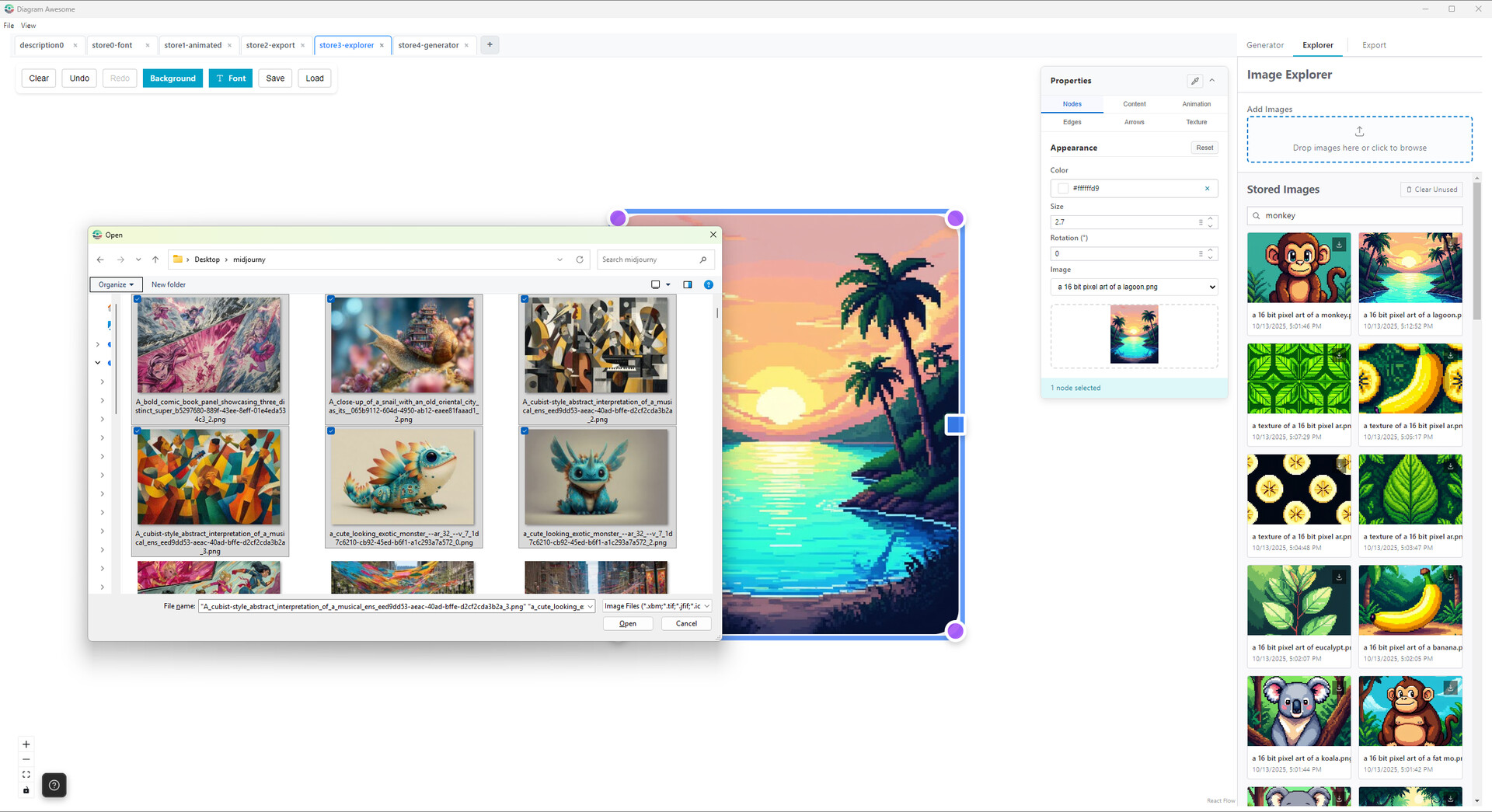Click the monkey search field in Stored Images
This screenshot has height=812, width=1492.
coord(1354,215)
